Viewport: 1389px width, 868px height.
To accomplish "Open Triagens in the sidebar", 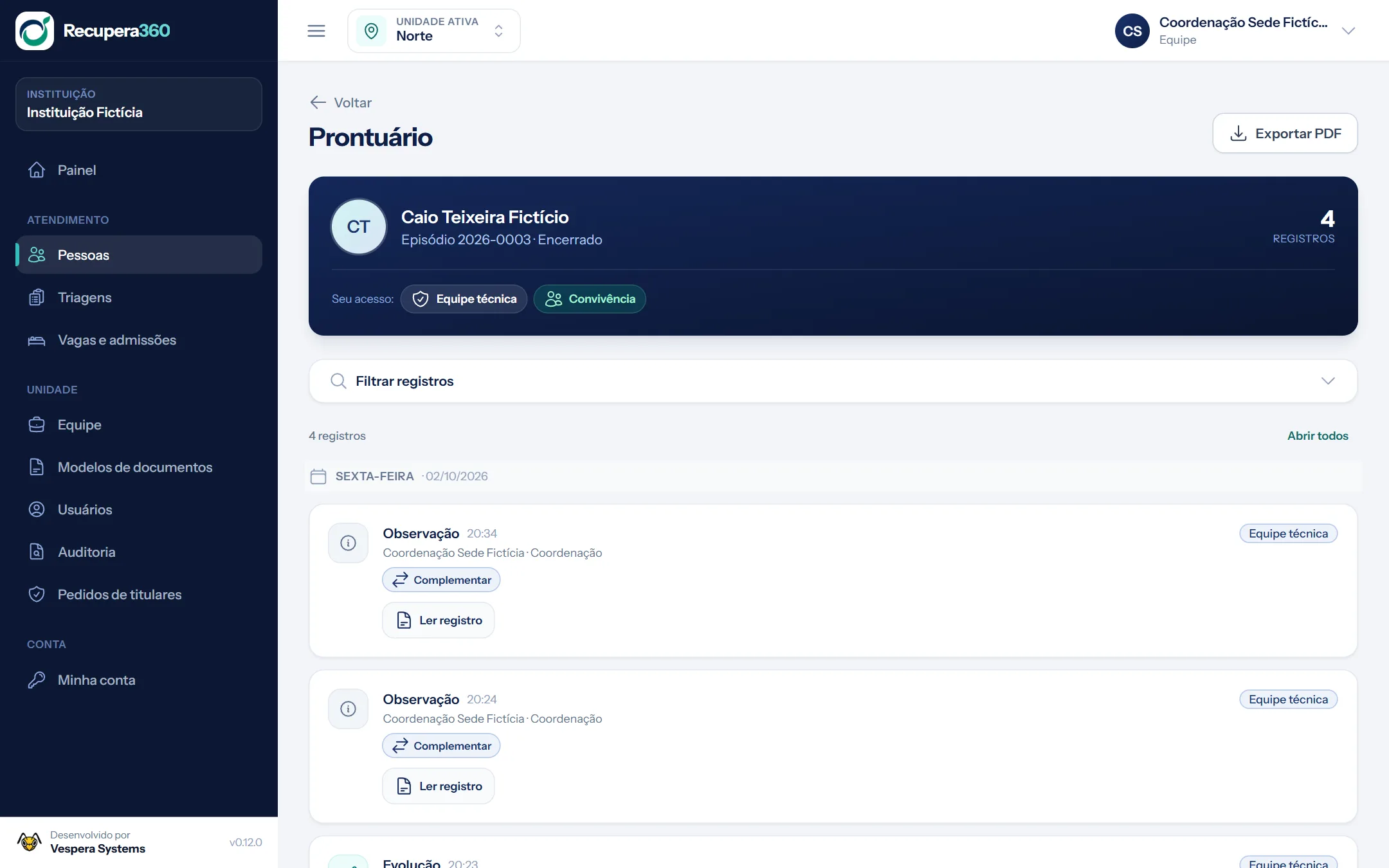I will coord(139,297).
